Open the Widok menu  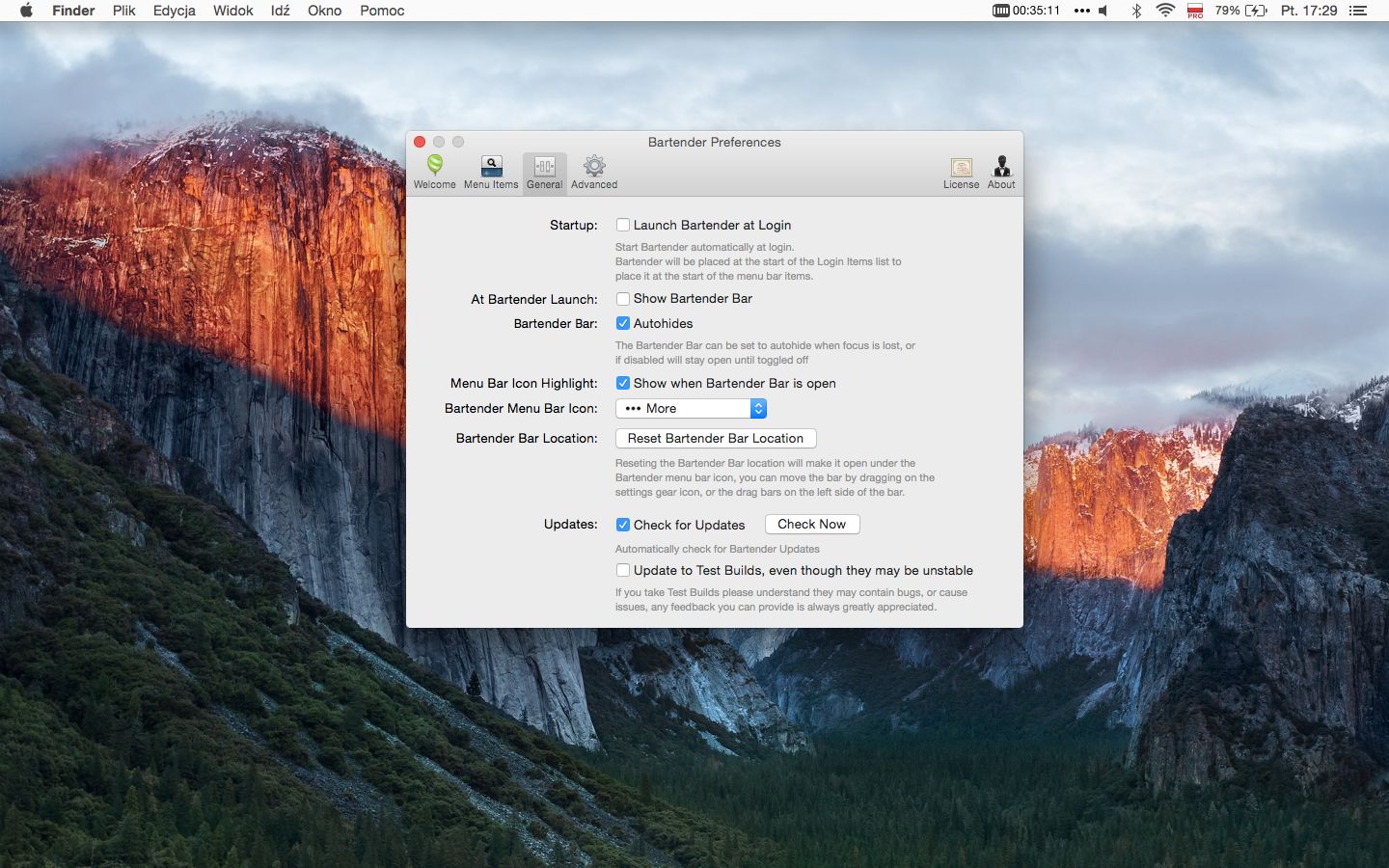tap(233, 11)
